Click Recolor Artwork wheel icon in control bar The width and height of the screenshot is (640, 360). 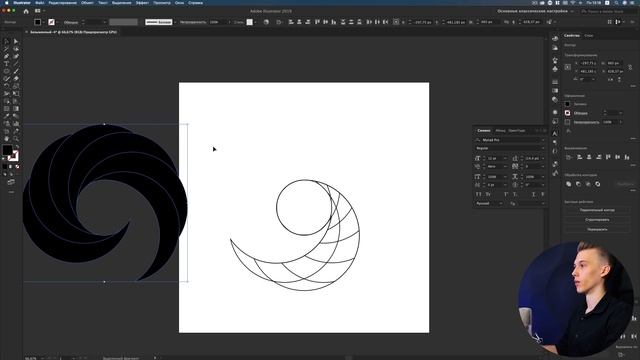[266, 22]
